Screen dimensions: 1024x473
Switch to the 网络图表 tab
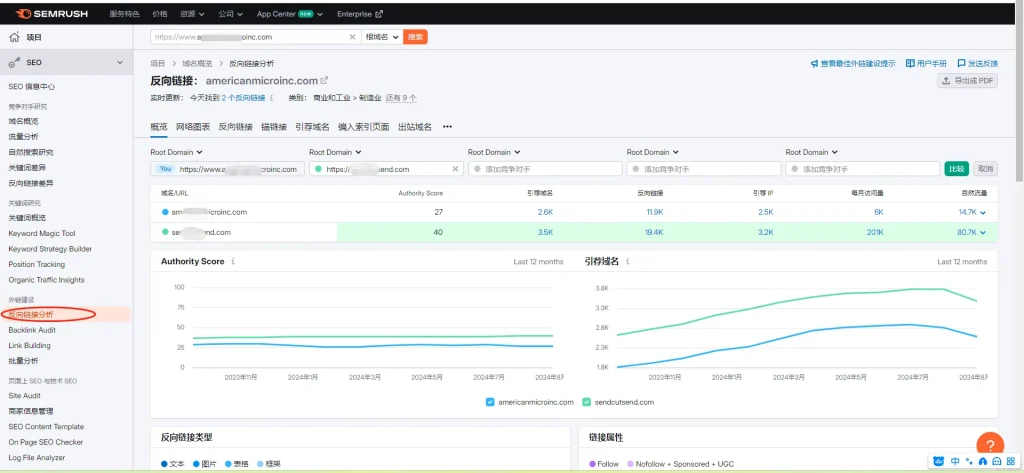[193, 127]
